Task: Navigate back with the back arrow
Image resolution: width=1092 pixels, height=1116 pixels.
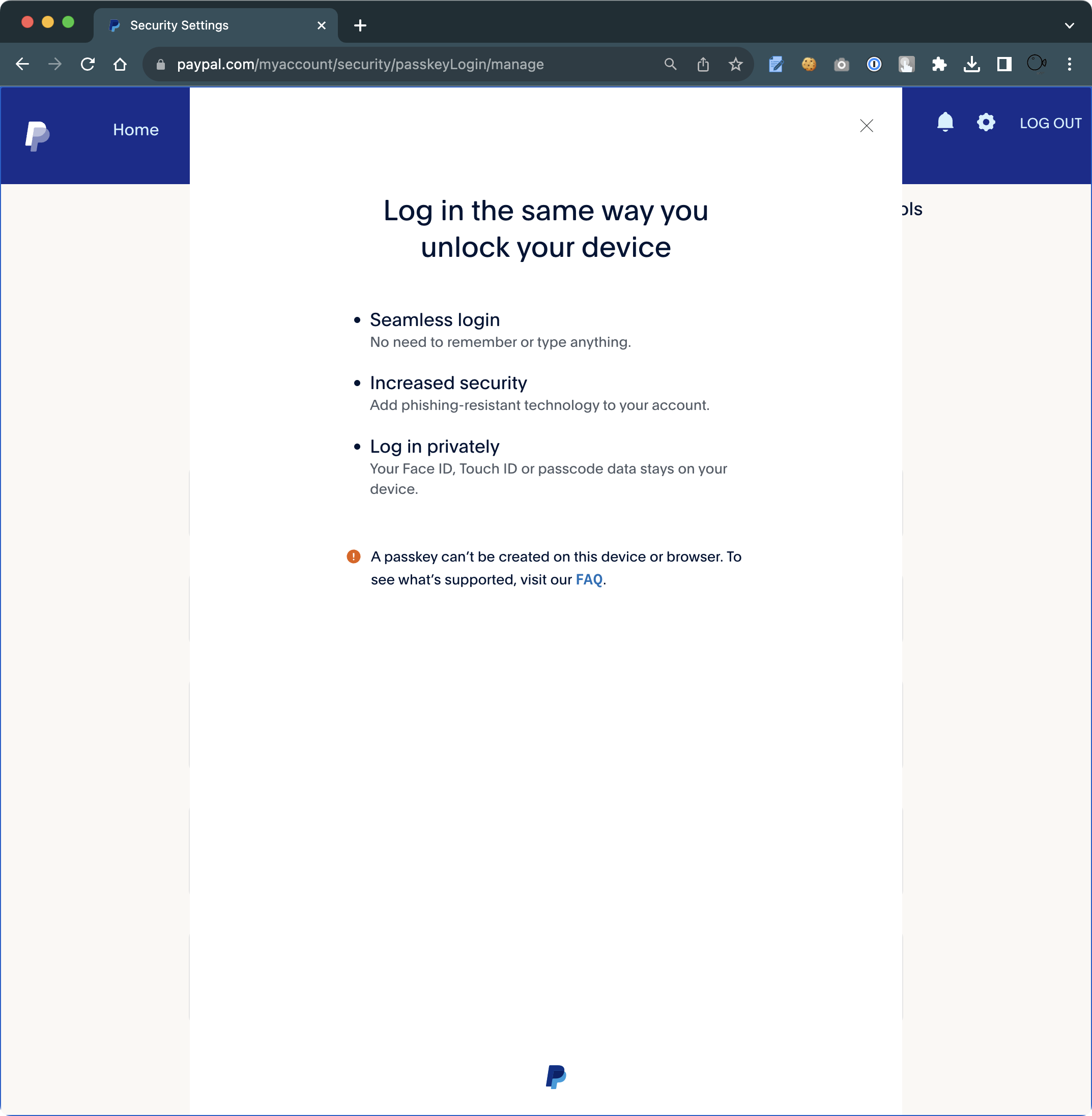Action: tap(22, 64)
